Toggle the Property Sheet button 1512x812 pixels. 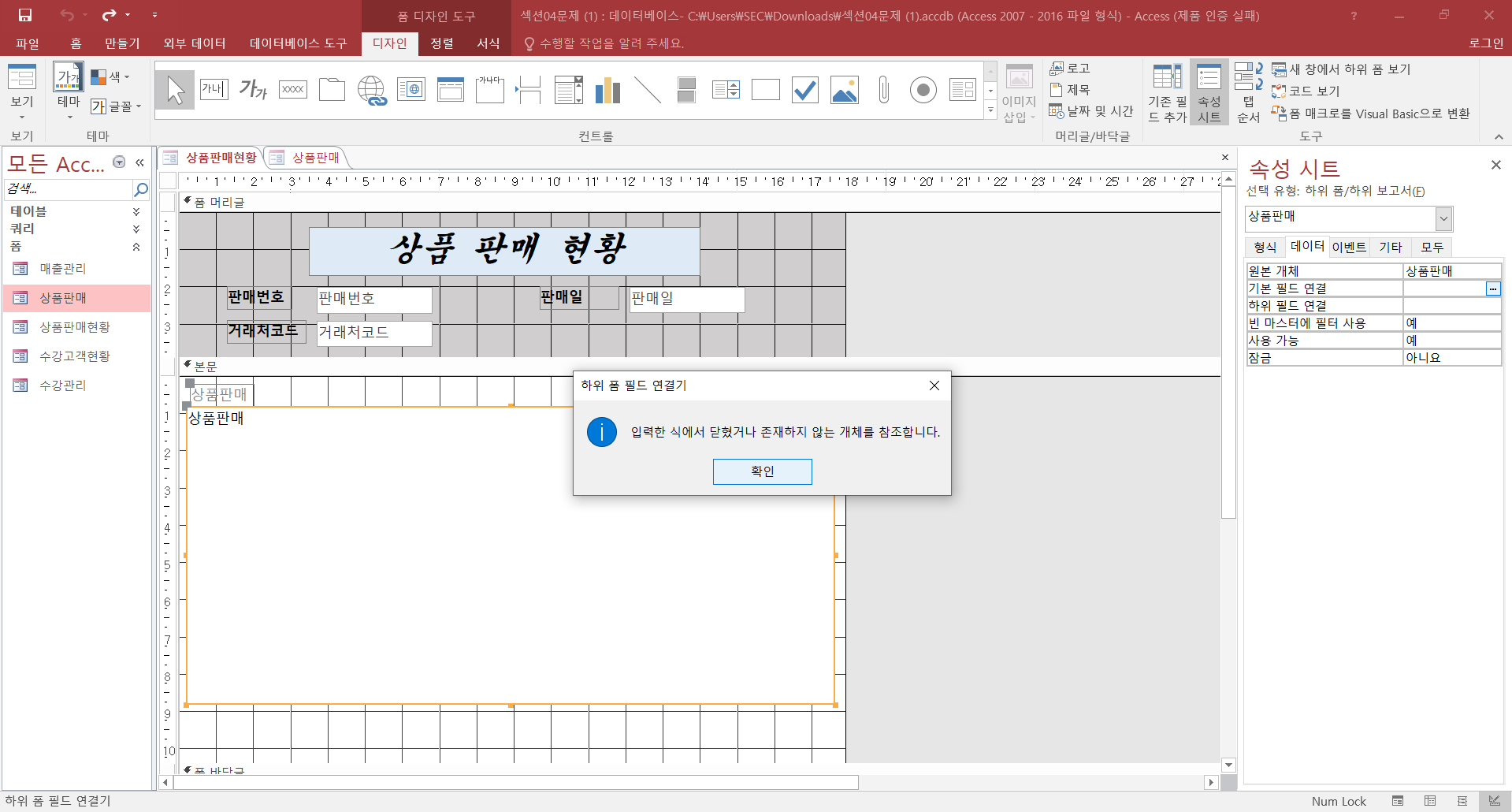[1209, 93]
